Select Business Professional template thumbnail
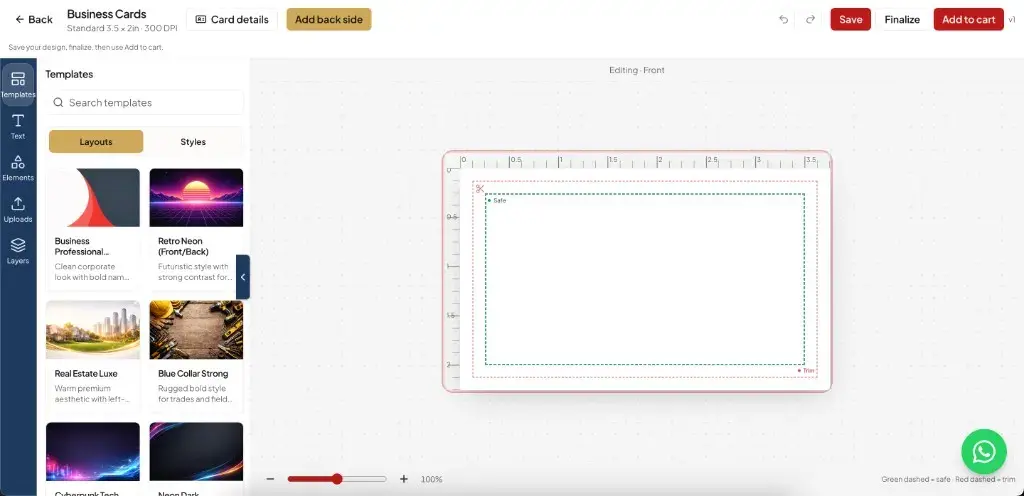This screenshot has width=1024, height=496. click(93, 198)
